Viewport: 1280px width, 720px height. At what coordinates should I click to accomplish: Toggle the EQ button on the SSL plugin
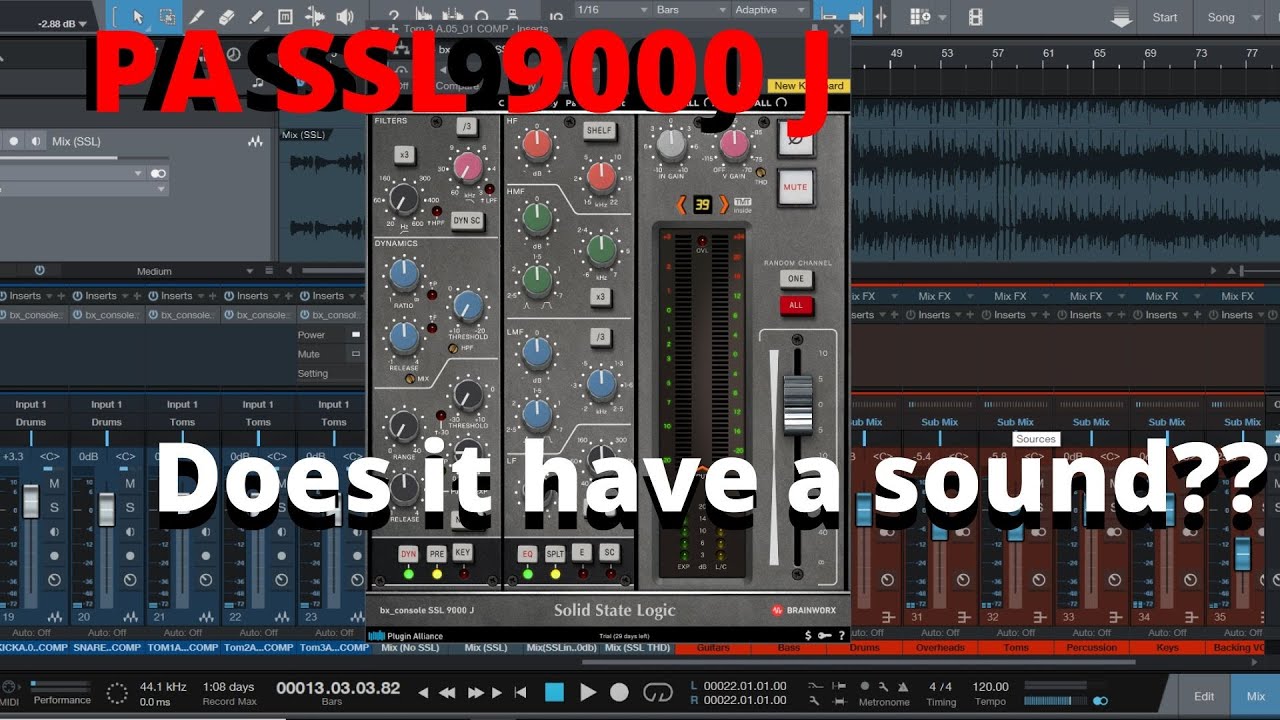[x=528, y=553]
